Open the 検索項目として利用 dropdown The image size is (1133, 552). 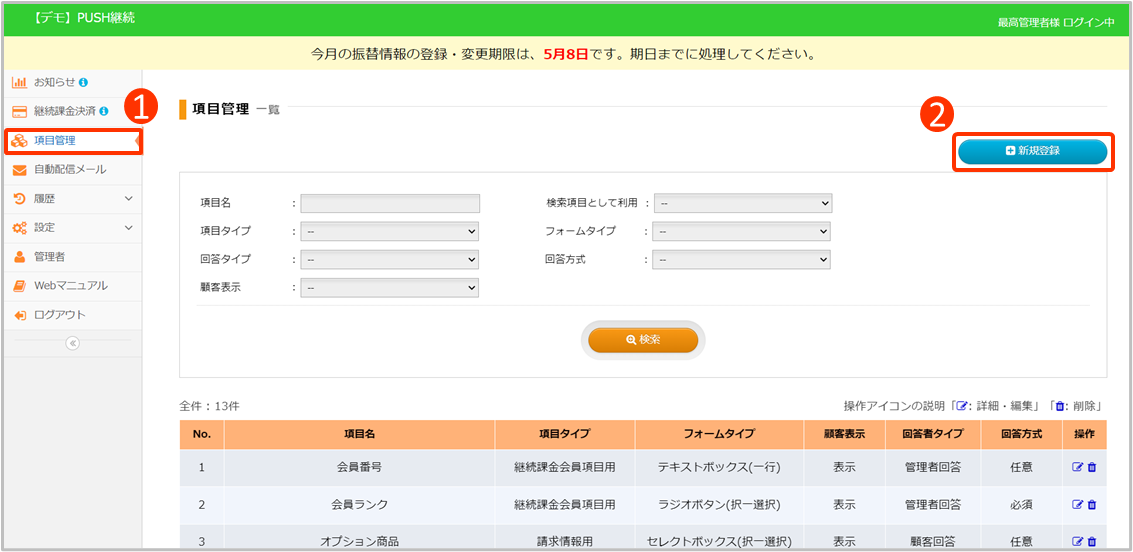tap(742, 204)
